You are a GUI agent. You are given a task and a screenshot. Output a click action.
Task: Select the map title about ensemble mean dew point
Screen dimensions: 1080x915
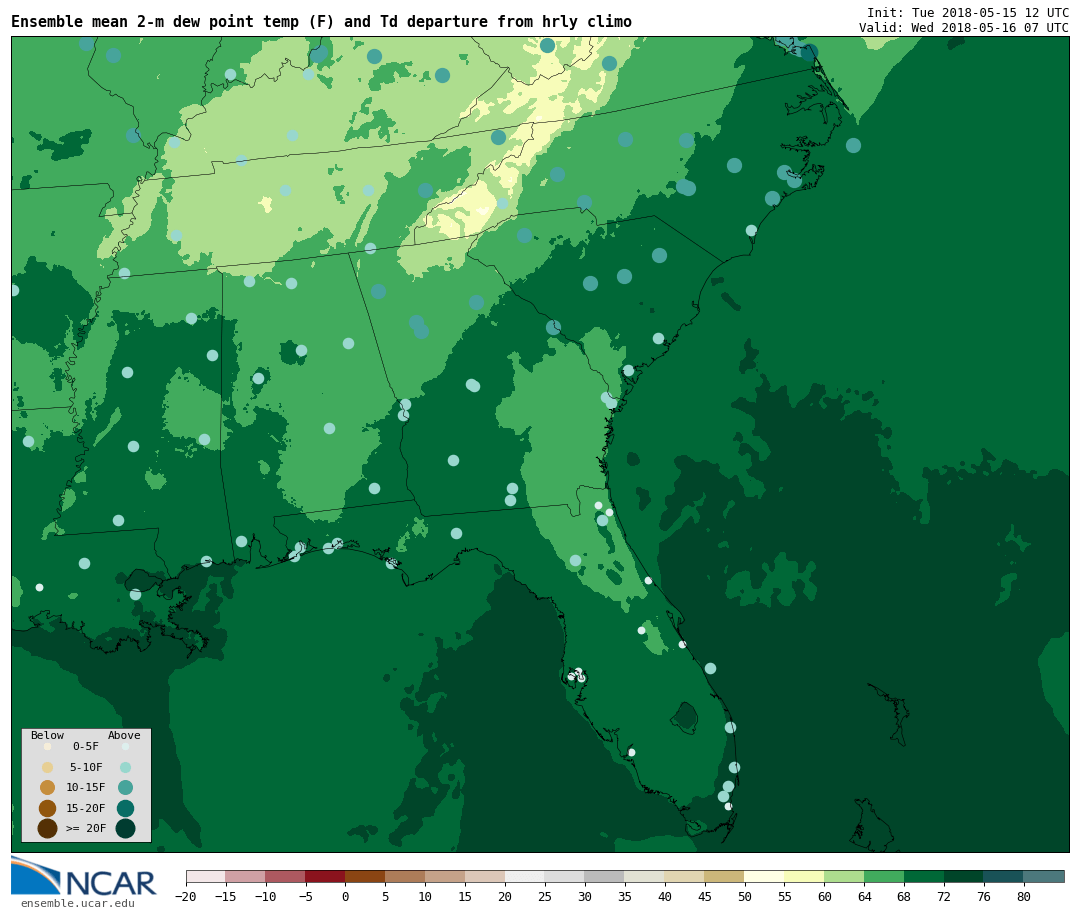[x=321, y=22]
